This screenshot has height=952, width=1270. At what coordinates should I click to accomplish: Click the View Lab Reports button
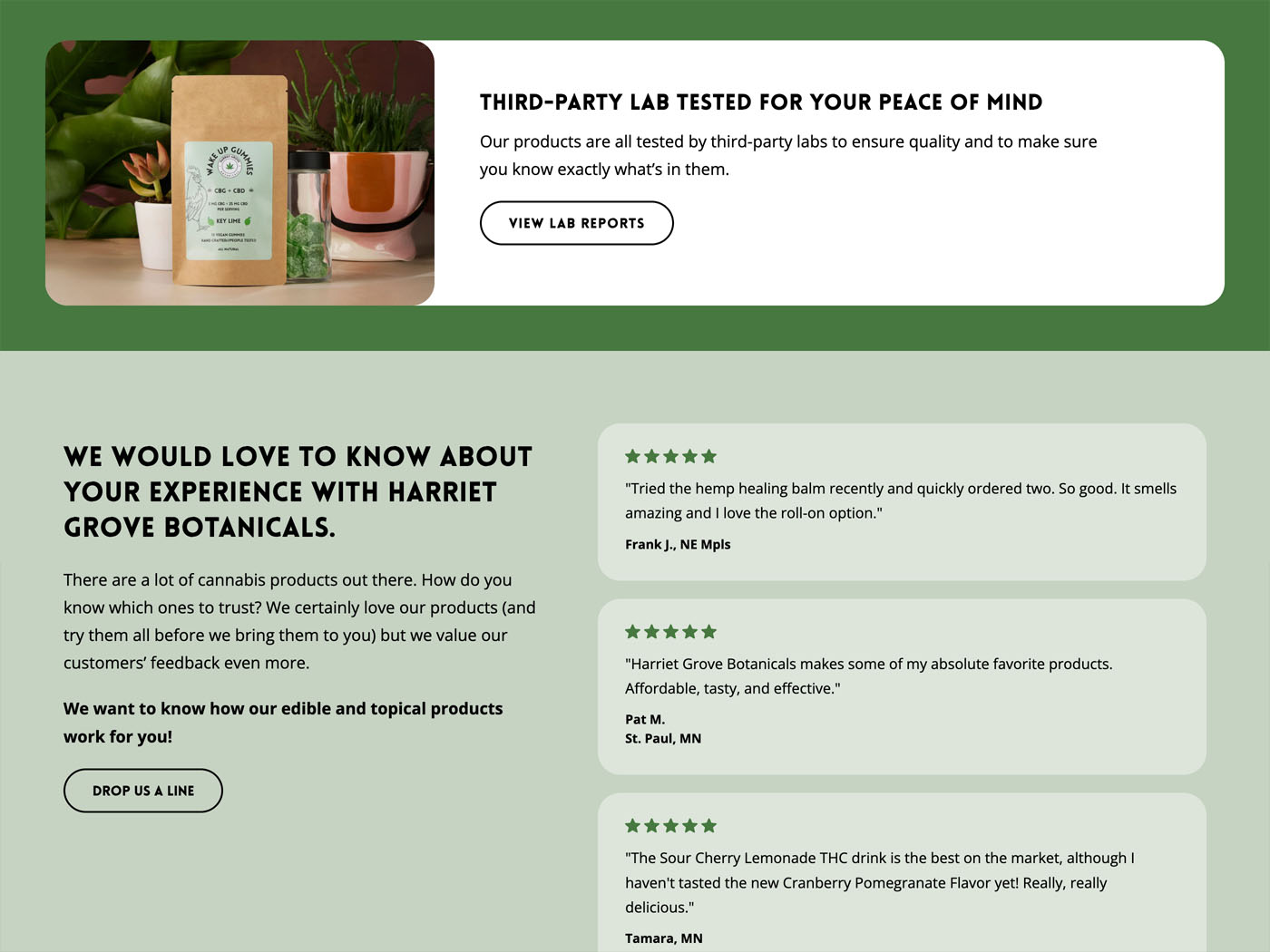click(576, 223)
